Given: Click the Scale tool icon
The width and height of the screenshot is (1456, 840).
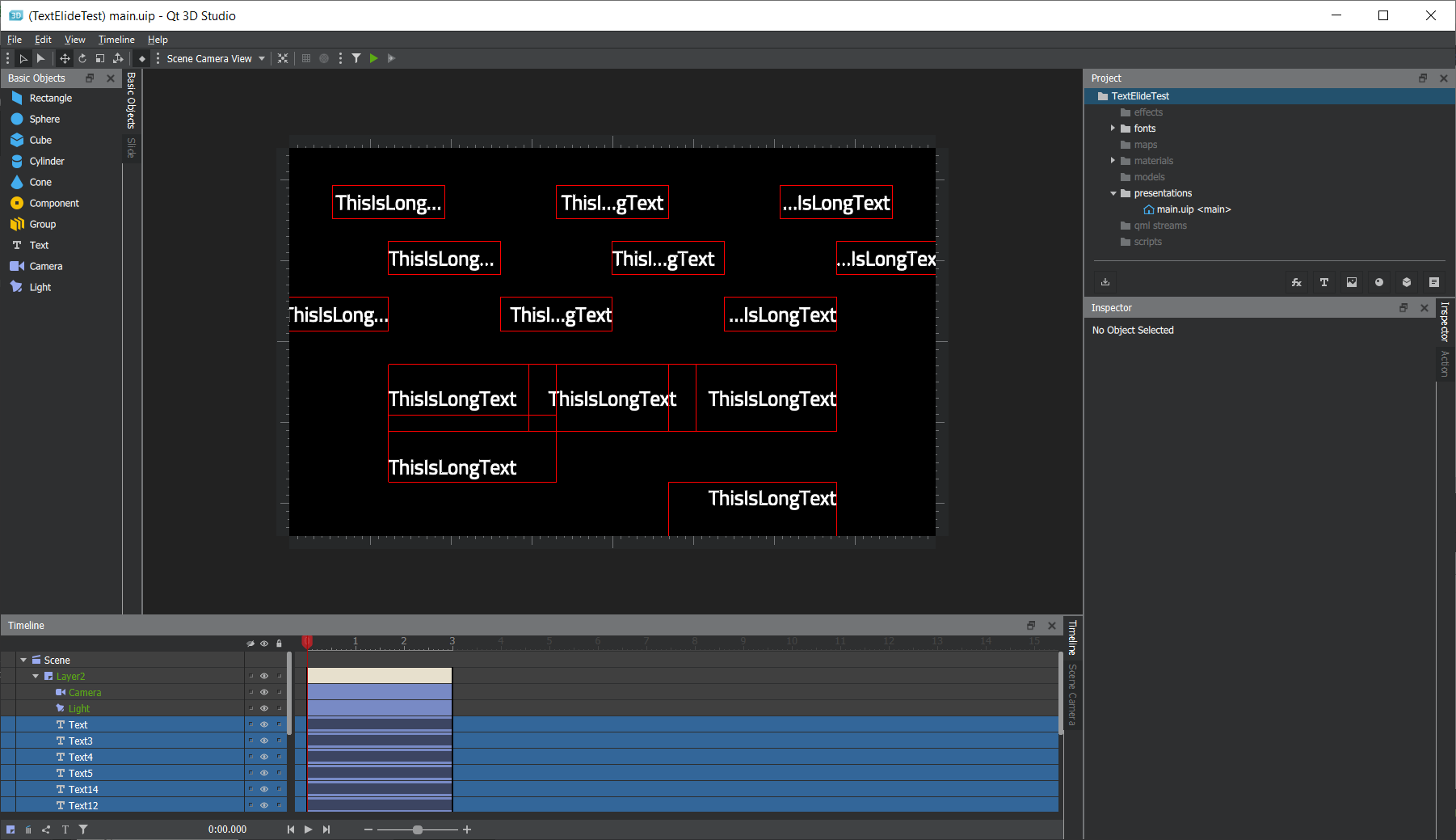Looking at the screenshot, I should coord(100,58).
